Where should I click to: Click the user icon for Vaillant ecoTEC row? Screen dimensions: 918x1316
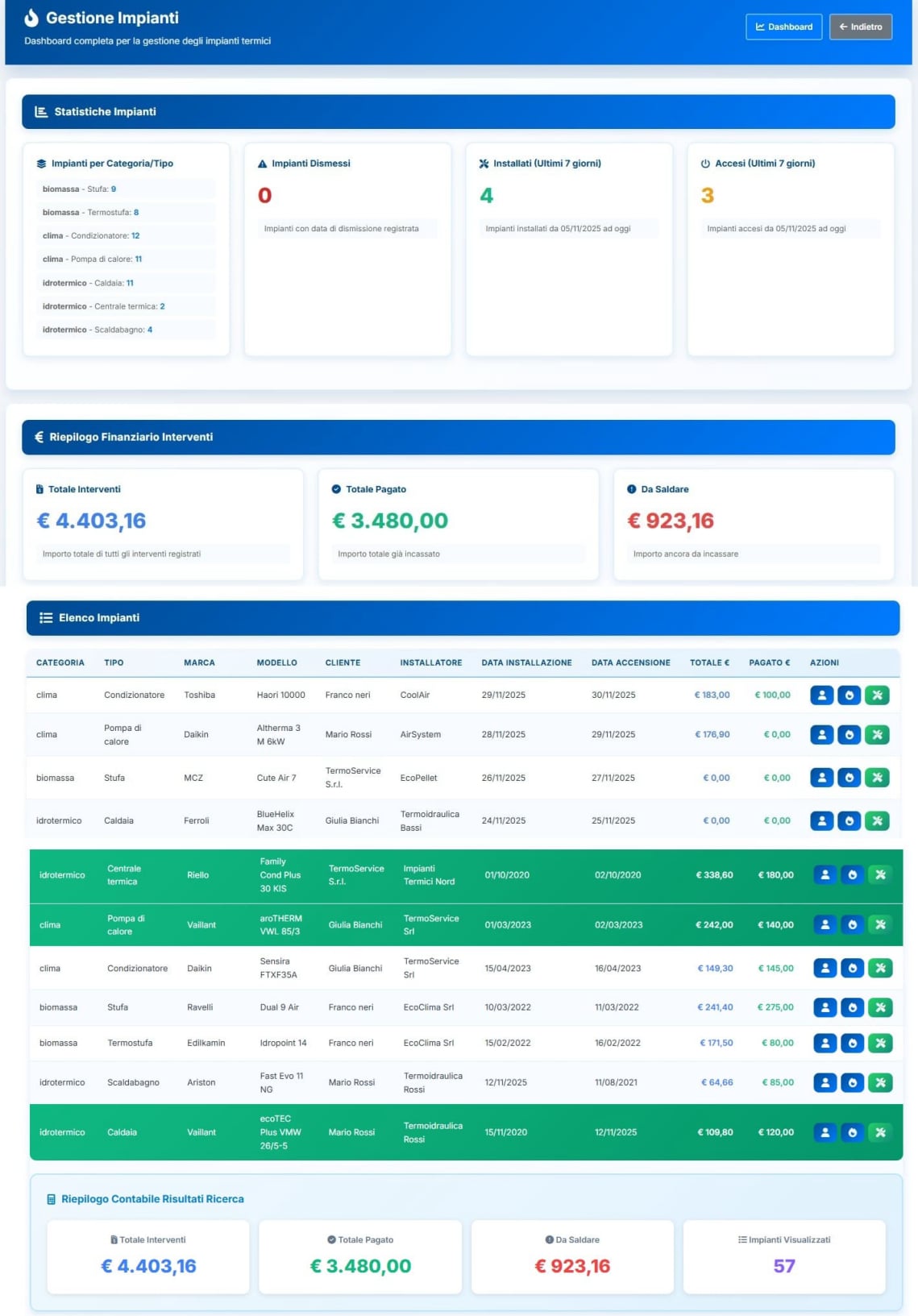pos(825,1132)
